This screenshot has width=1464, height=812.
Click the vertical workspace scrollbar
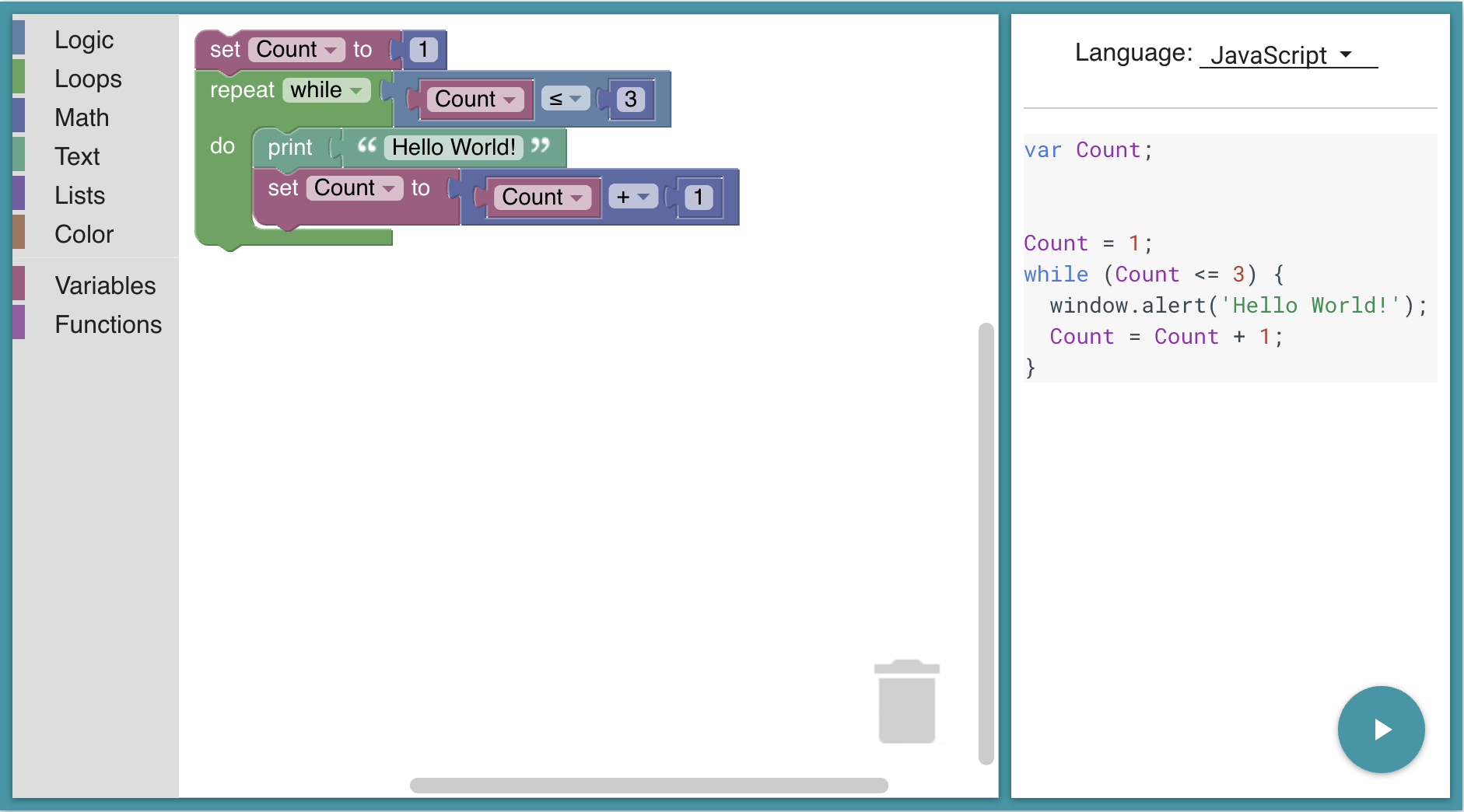(x=986, y=544)
